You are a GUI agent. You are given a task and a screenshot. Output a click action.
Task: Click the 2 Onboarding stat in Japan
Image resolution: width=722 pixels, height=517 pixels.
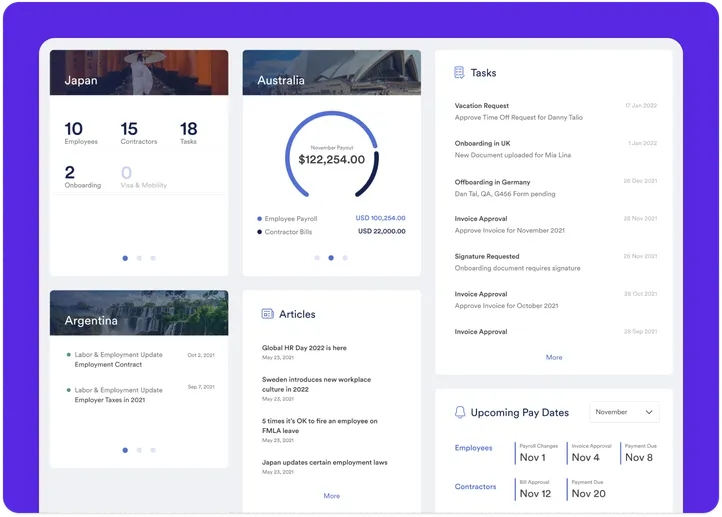click(x=82, y=177)
